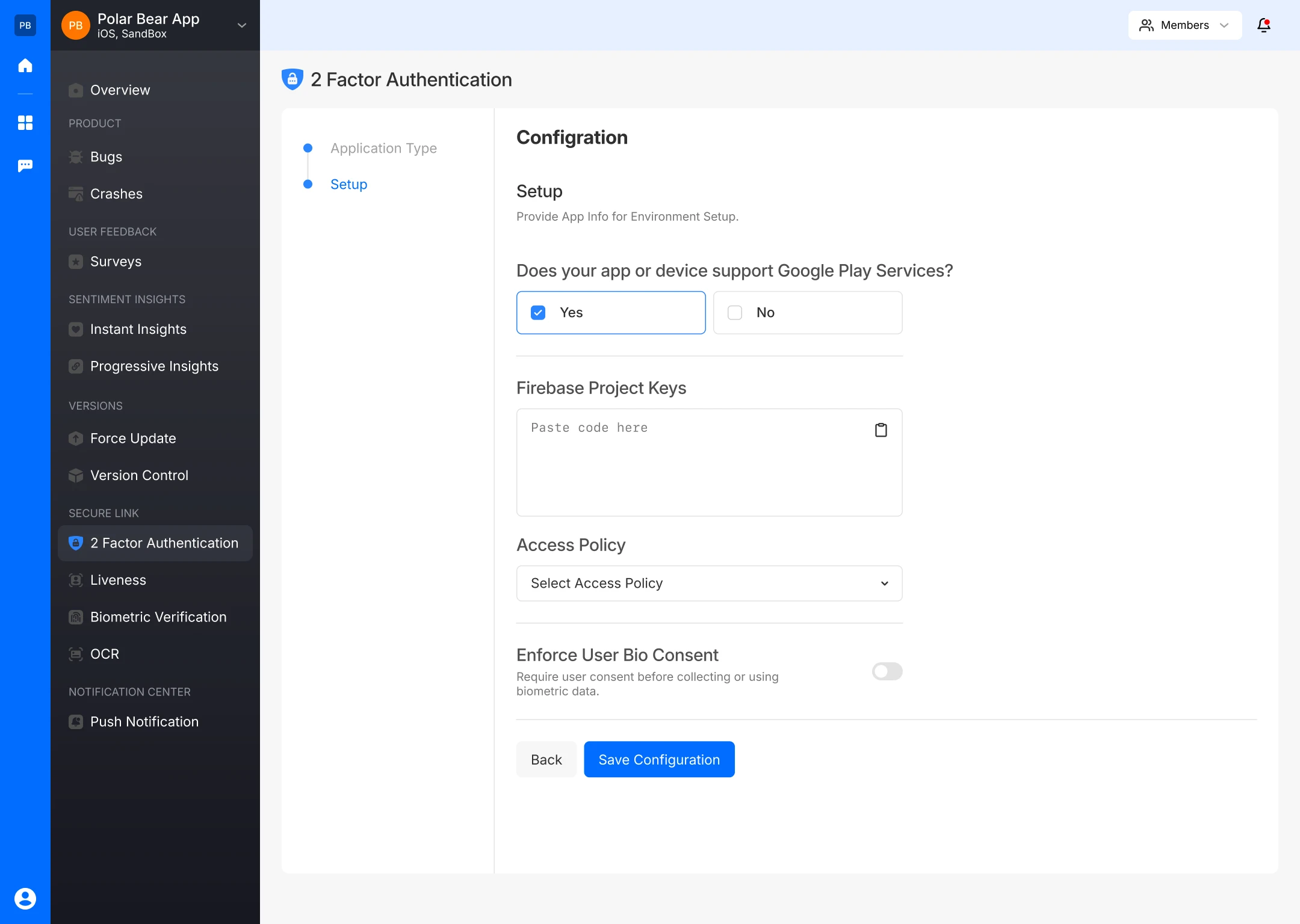Enable Enforce User Bio Consent toggle
The width and height of the screenshot is (1300, 924).
pos(887,671)
